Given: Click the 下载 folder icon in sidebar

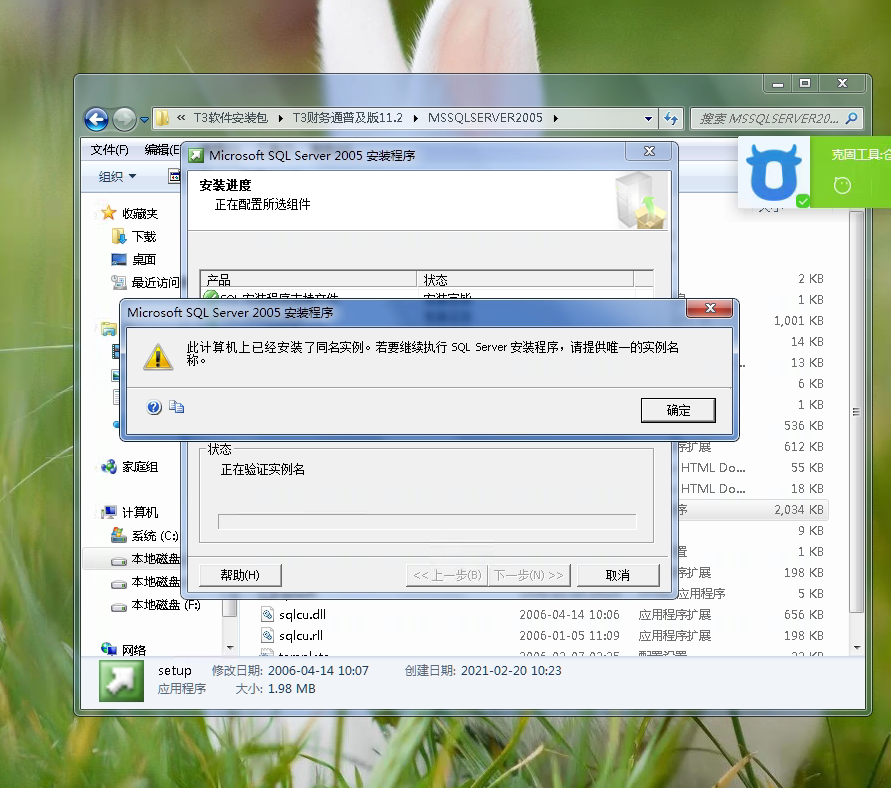Looking at the screenshot, I should pos(119,236).
